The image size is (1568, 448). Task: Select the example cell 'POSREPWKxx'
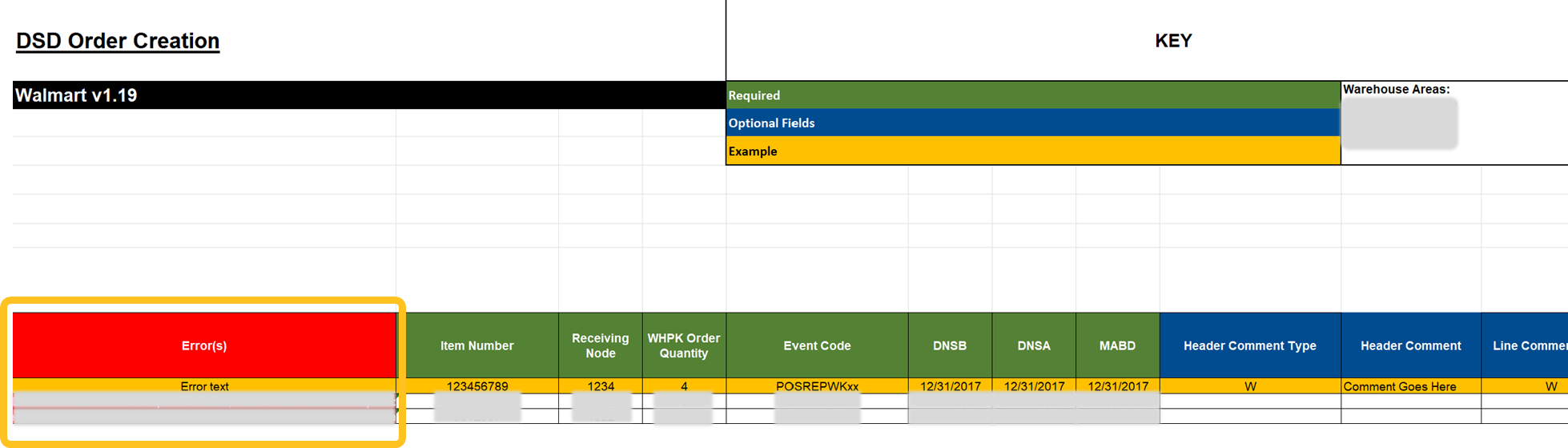817,386
